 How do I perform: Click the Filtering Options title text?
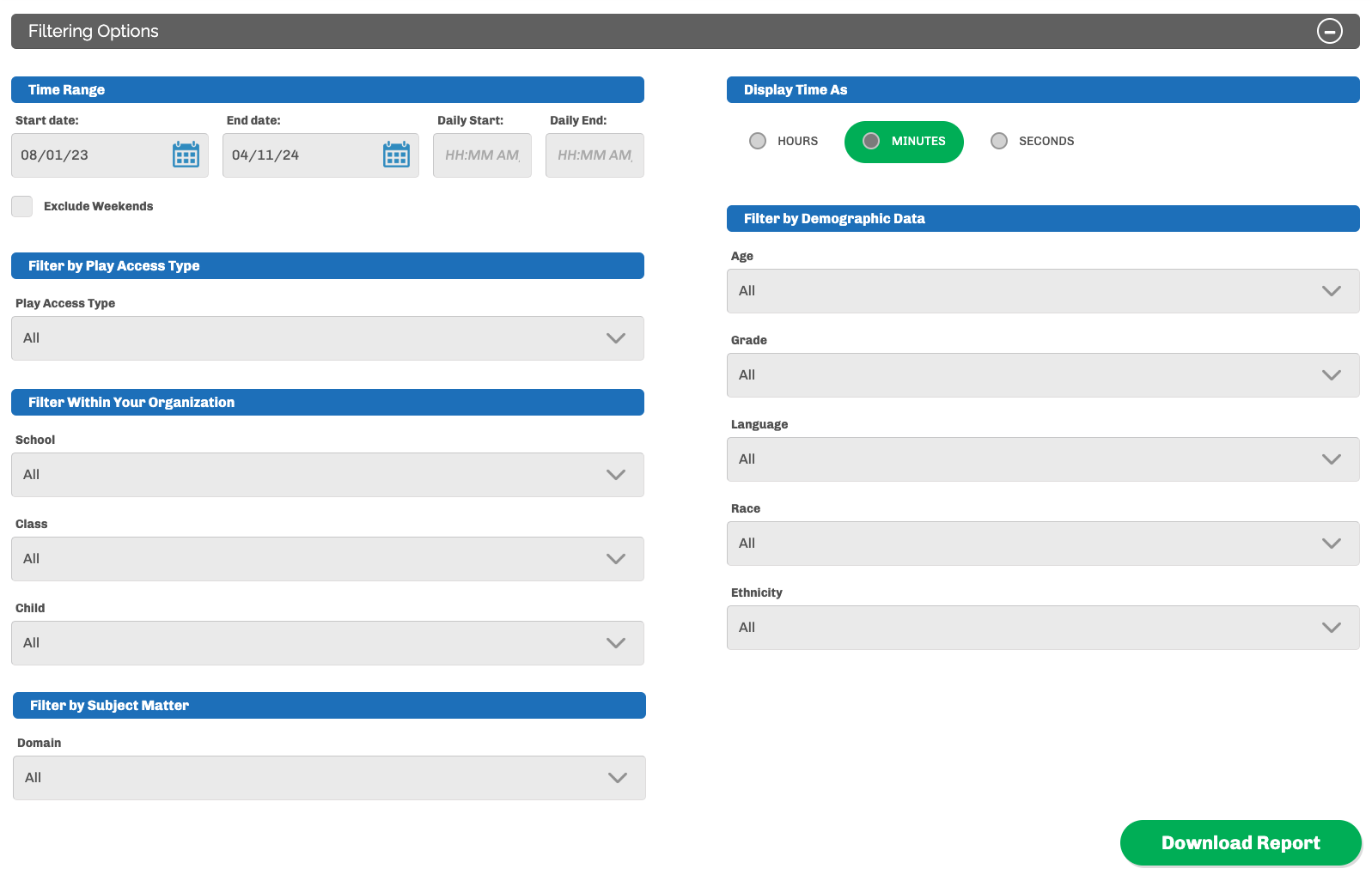94,31
